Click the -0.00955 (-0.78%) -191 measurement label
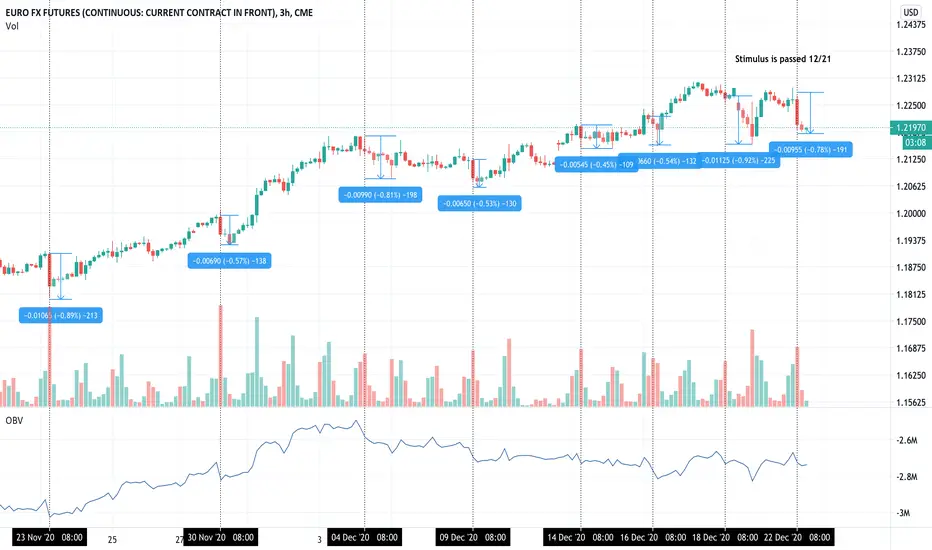This screenshot has height=550, width=932. (x=811, y=150)
